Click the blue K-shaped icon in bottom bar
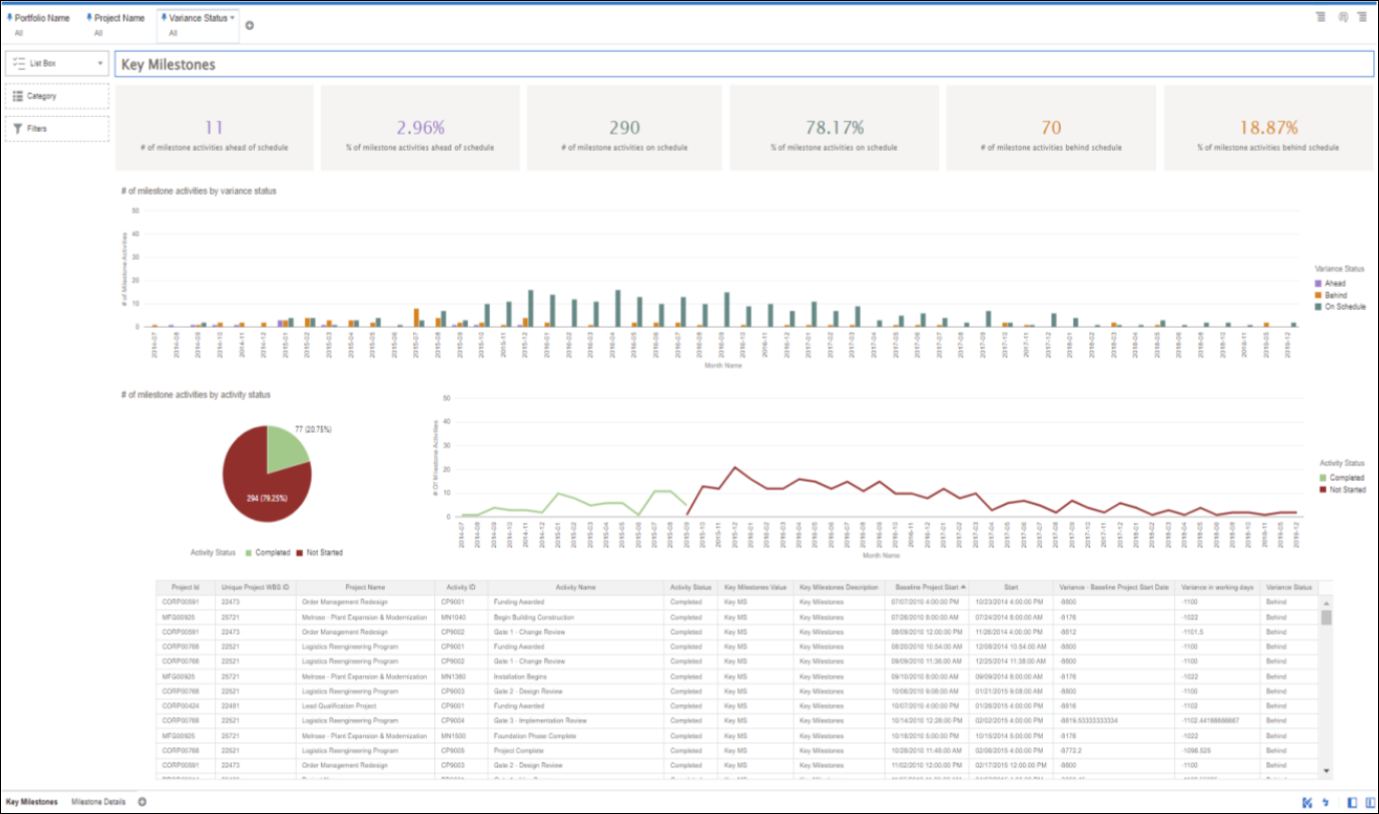Image resolution: width=1379 pixels, height=814 pixels. (1307, 802)
